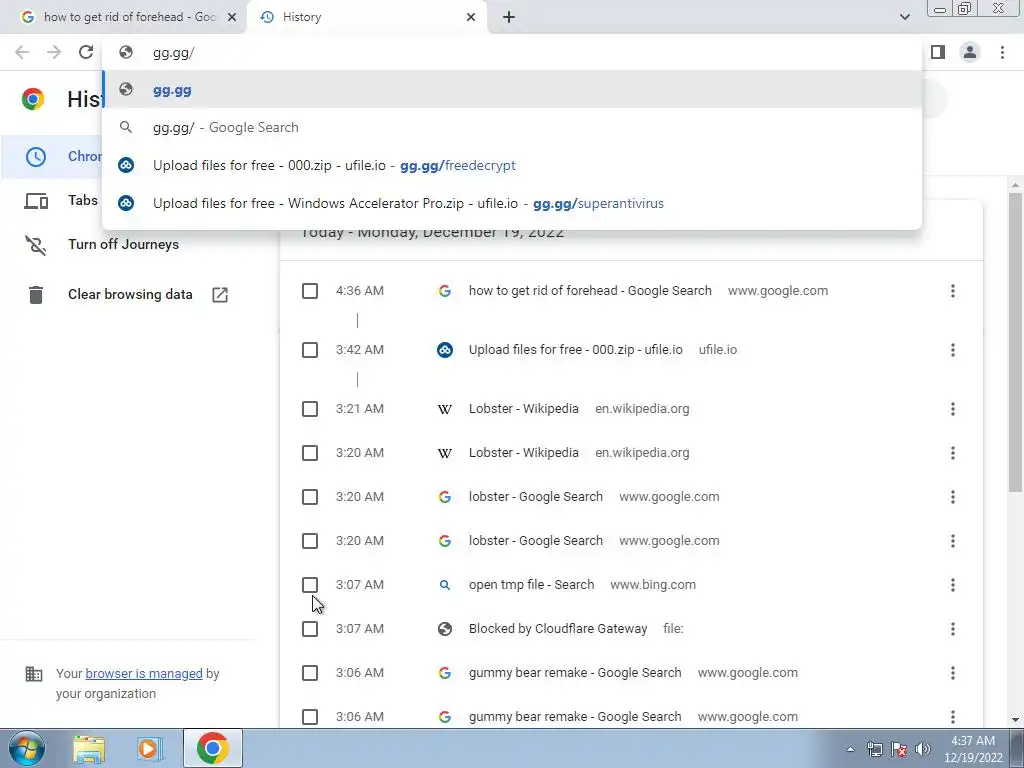Choose the 'gg.gg/ - Google Search' suggestion
The height and width of the screenshot is (768, 1024).
point(512,127)
